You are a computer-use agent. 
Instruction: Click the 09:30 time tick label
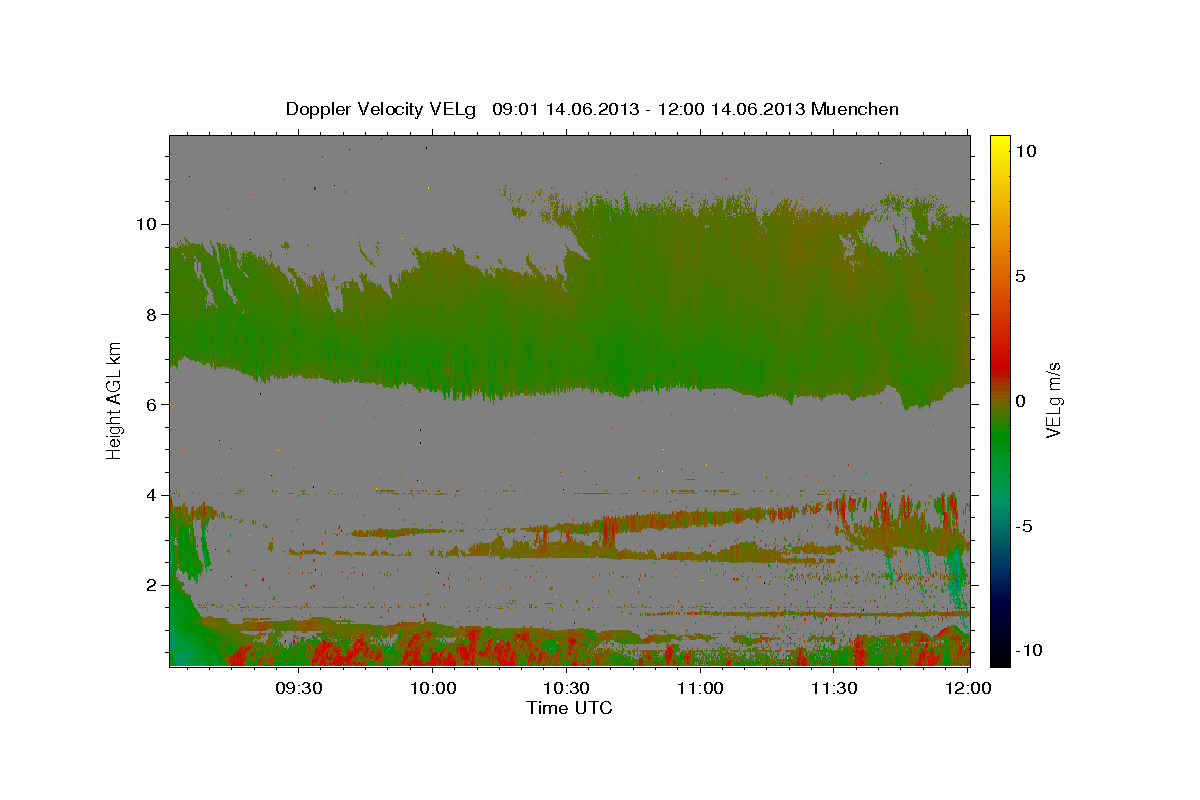coord(298,689)
